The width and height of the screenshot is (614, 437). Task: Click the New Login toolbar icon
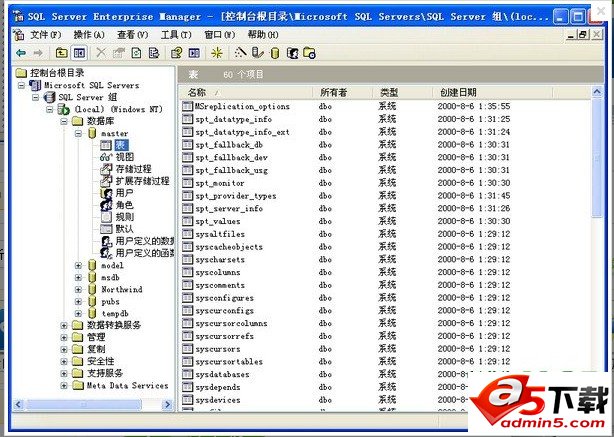point(293,53)
